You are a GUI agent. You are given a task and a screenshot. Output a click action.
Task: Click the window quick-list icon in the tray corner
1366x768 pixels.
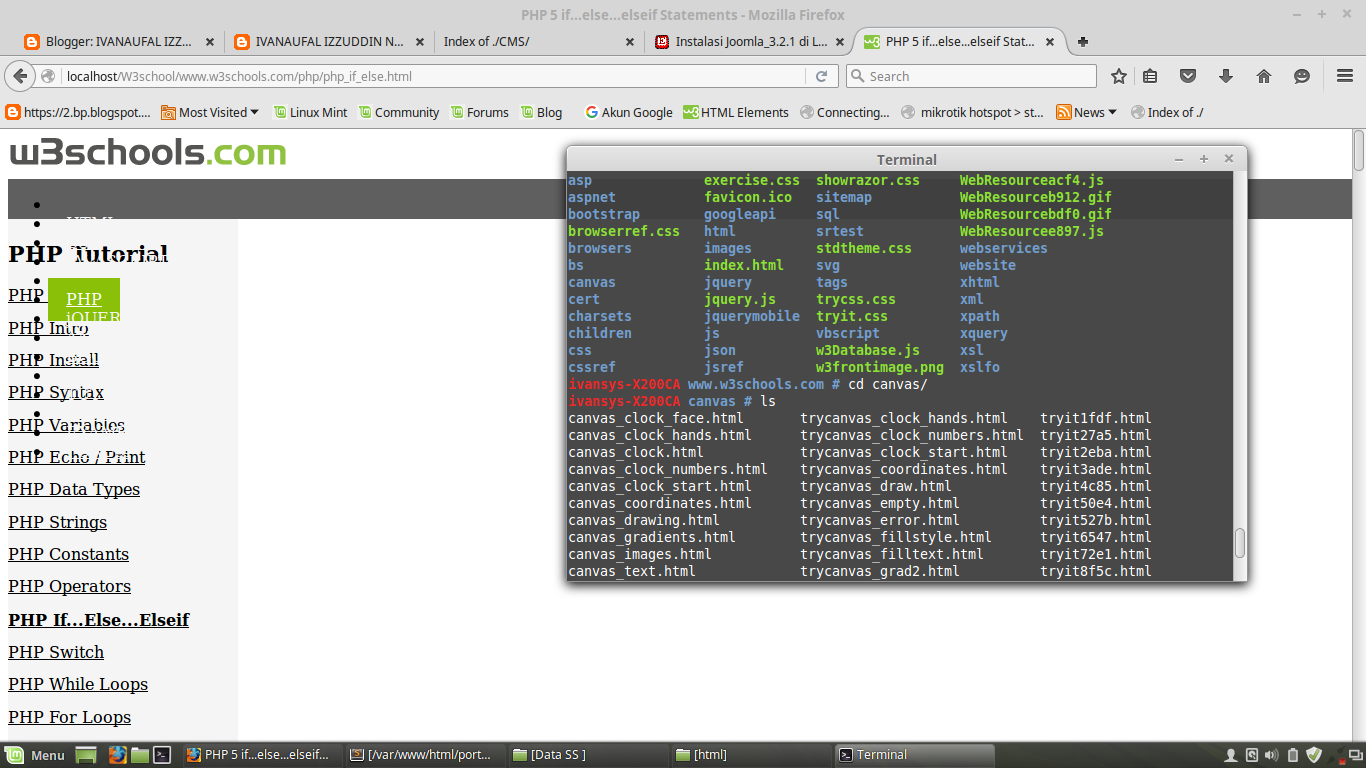point(1354,755)
